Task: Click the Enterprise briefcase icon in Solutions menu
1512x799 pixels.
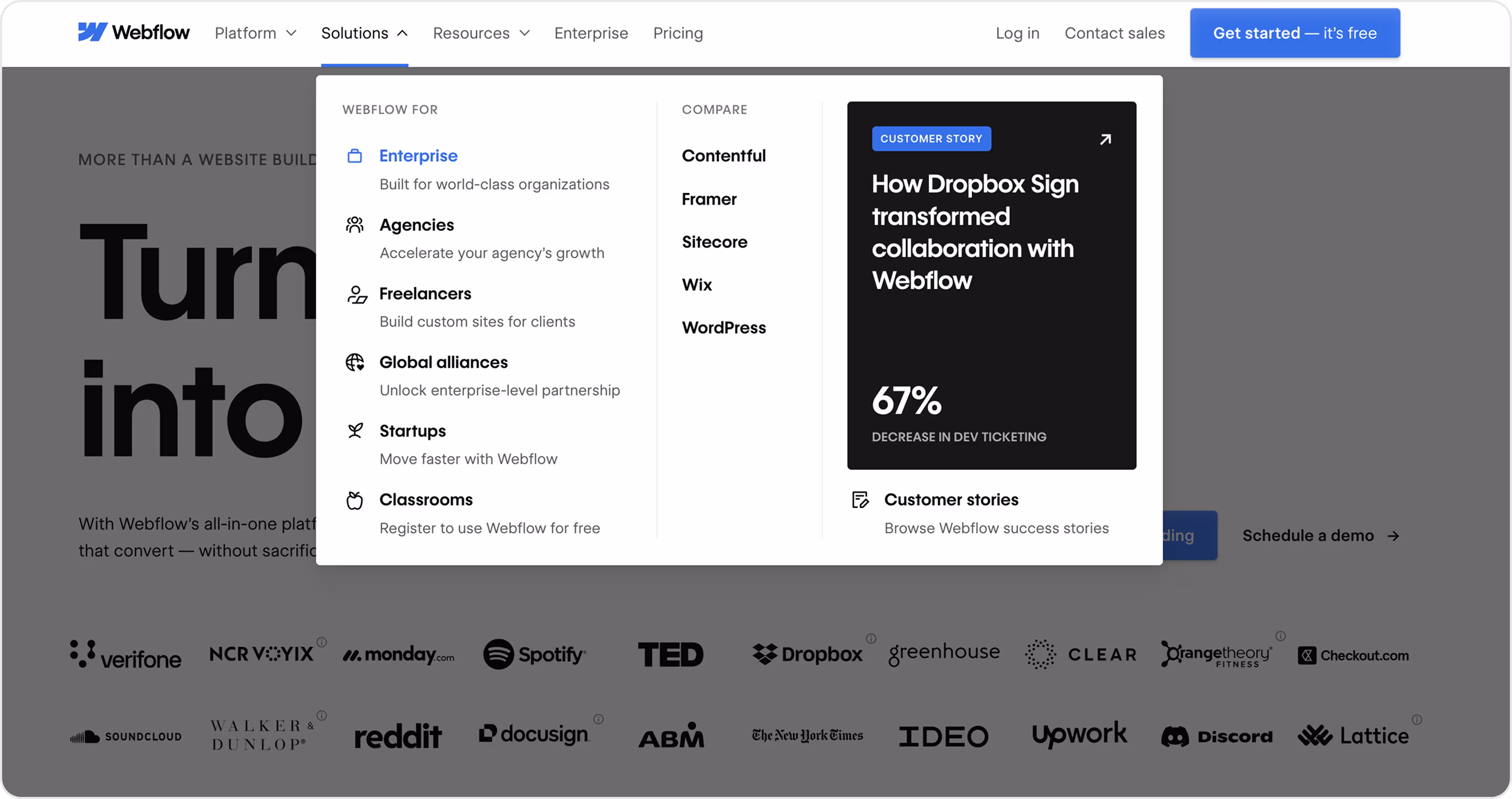Action: point(354,155)
